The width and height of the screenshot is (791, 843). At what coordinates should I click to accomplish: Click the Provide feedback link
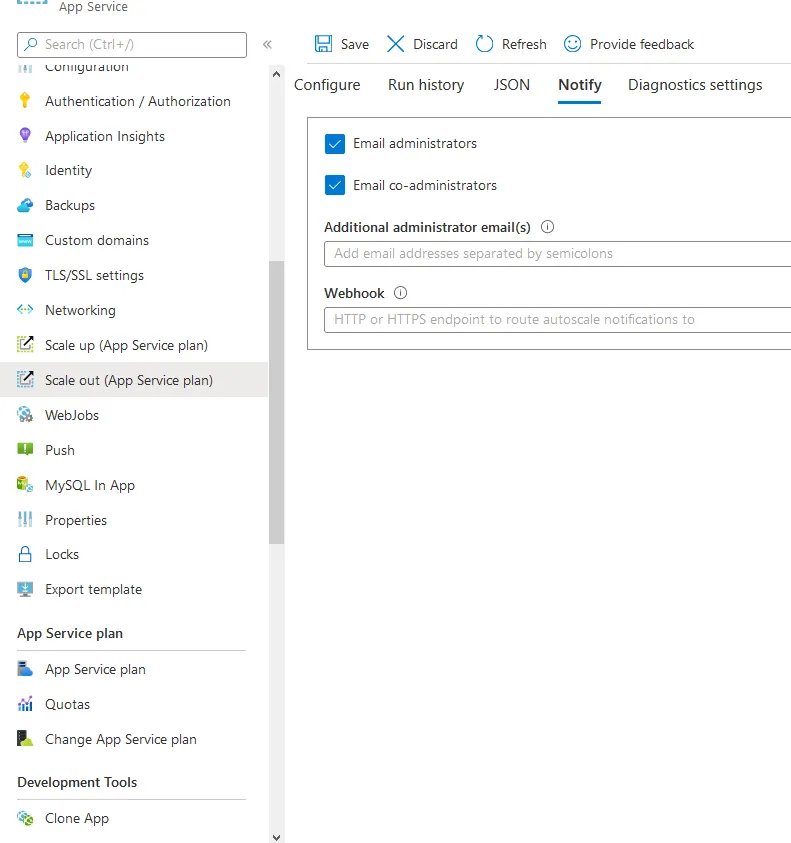(642, 44)
